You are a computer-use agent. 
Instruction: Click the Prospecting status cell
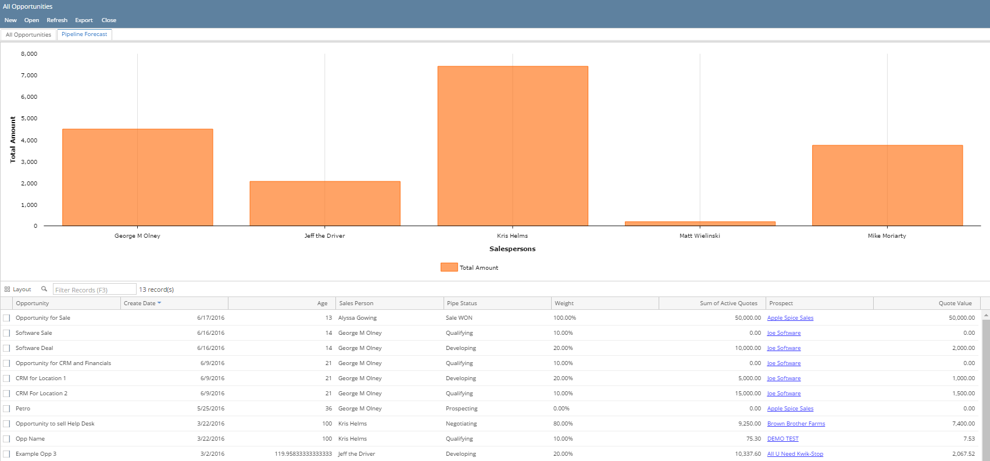(x=462, y=409)
